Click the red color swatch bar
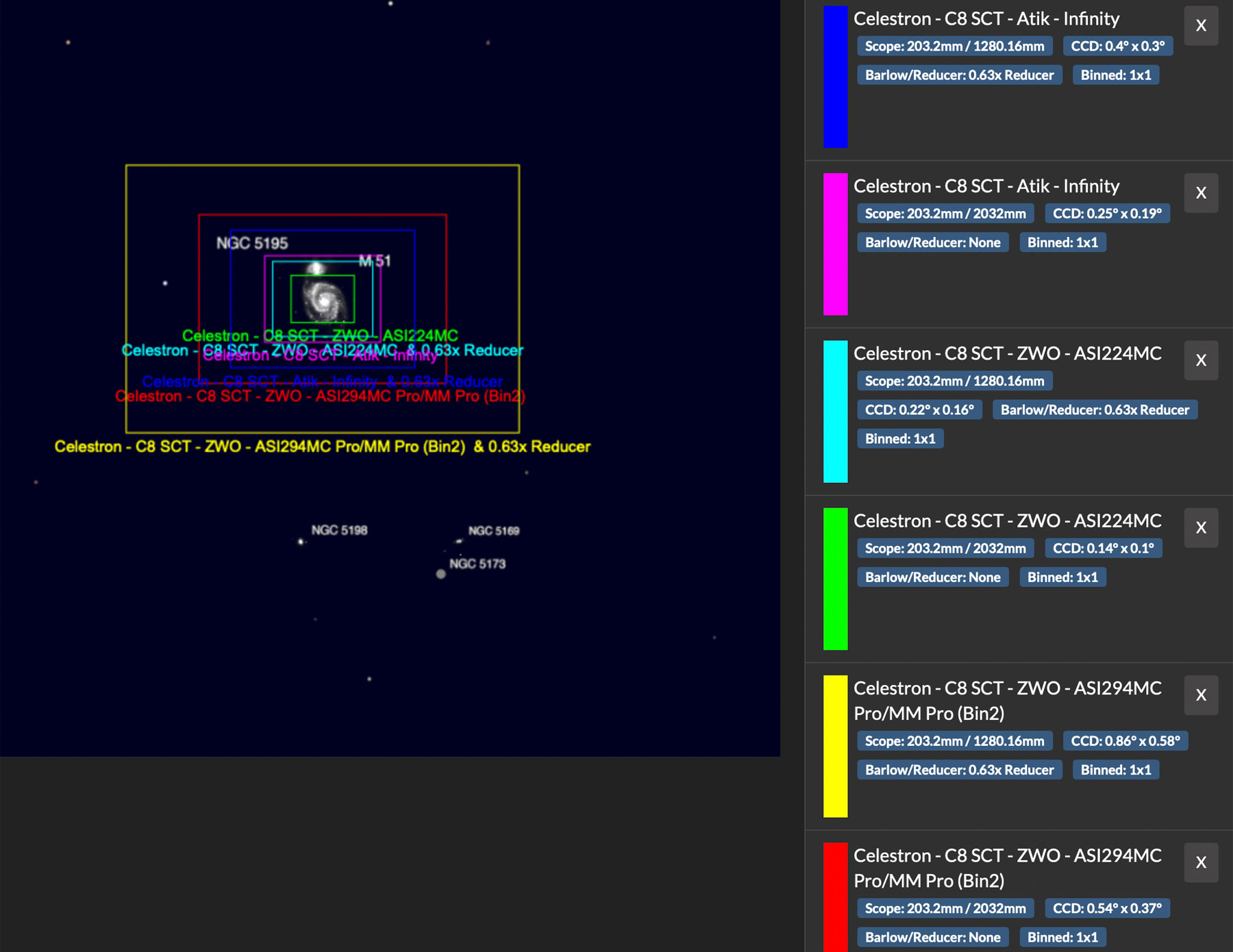The image size is (1233, 952). (x=835, y=897)
